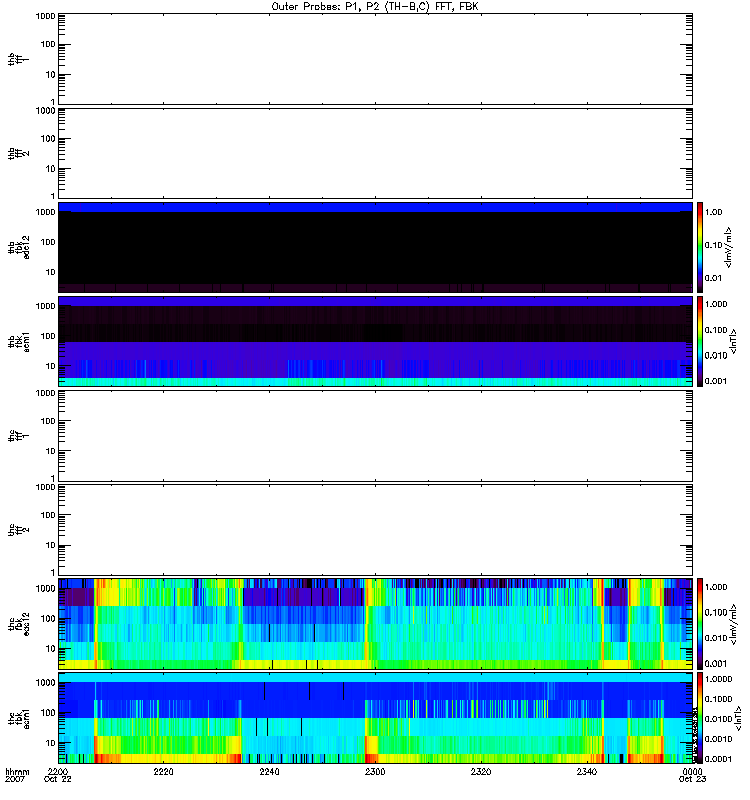Click the thb scm1 nT color bar
Viewport: 750px width, 800px height.
[x=701, y=341]
